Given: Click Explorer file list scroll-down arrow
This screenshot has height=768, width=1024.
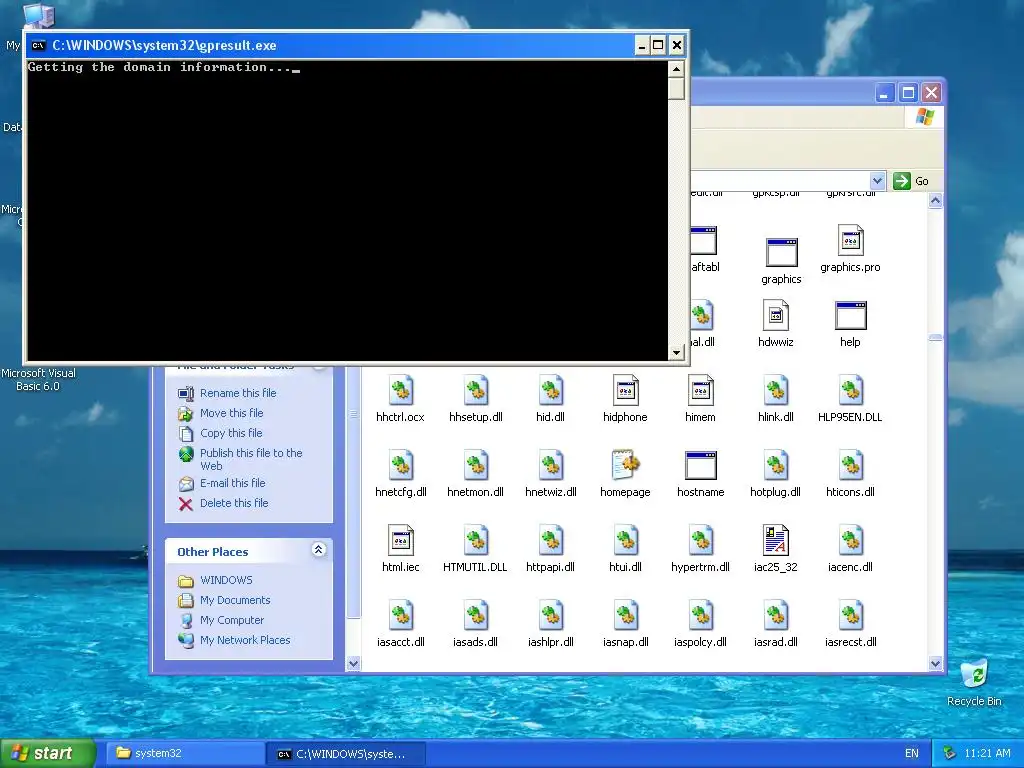Looking at the screenshot, I should coord(935,664).
